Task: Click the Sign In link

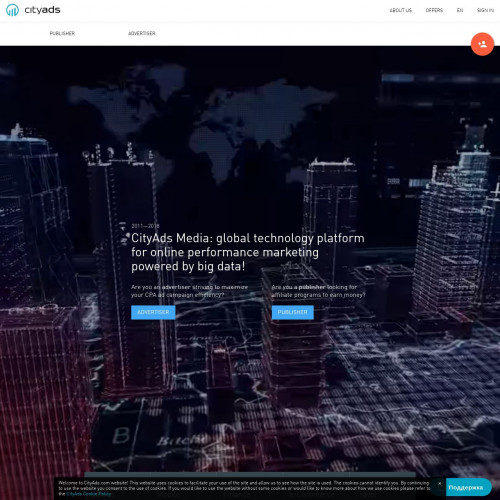Action: coord(485,10)
